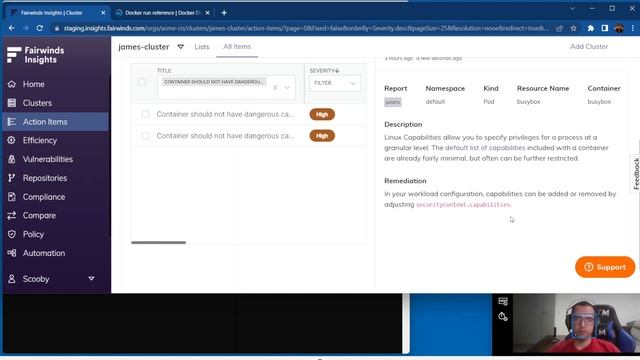Open the Chrome three-dot menu
The image size is (640, 360).
[633, 28]
